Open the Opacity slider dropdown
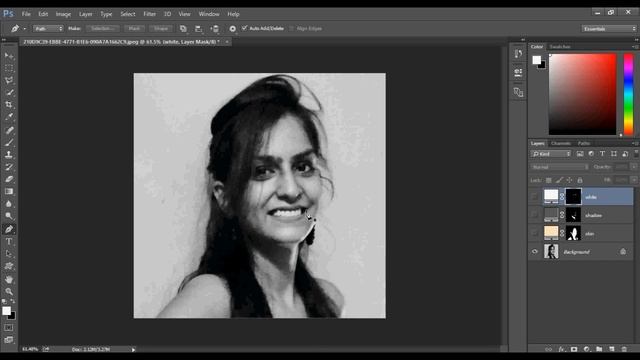Image resolution: width=640 pixels, height=360 pixels. pyautogui.click(x=633, y=167)
